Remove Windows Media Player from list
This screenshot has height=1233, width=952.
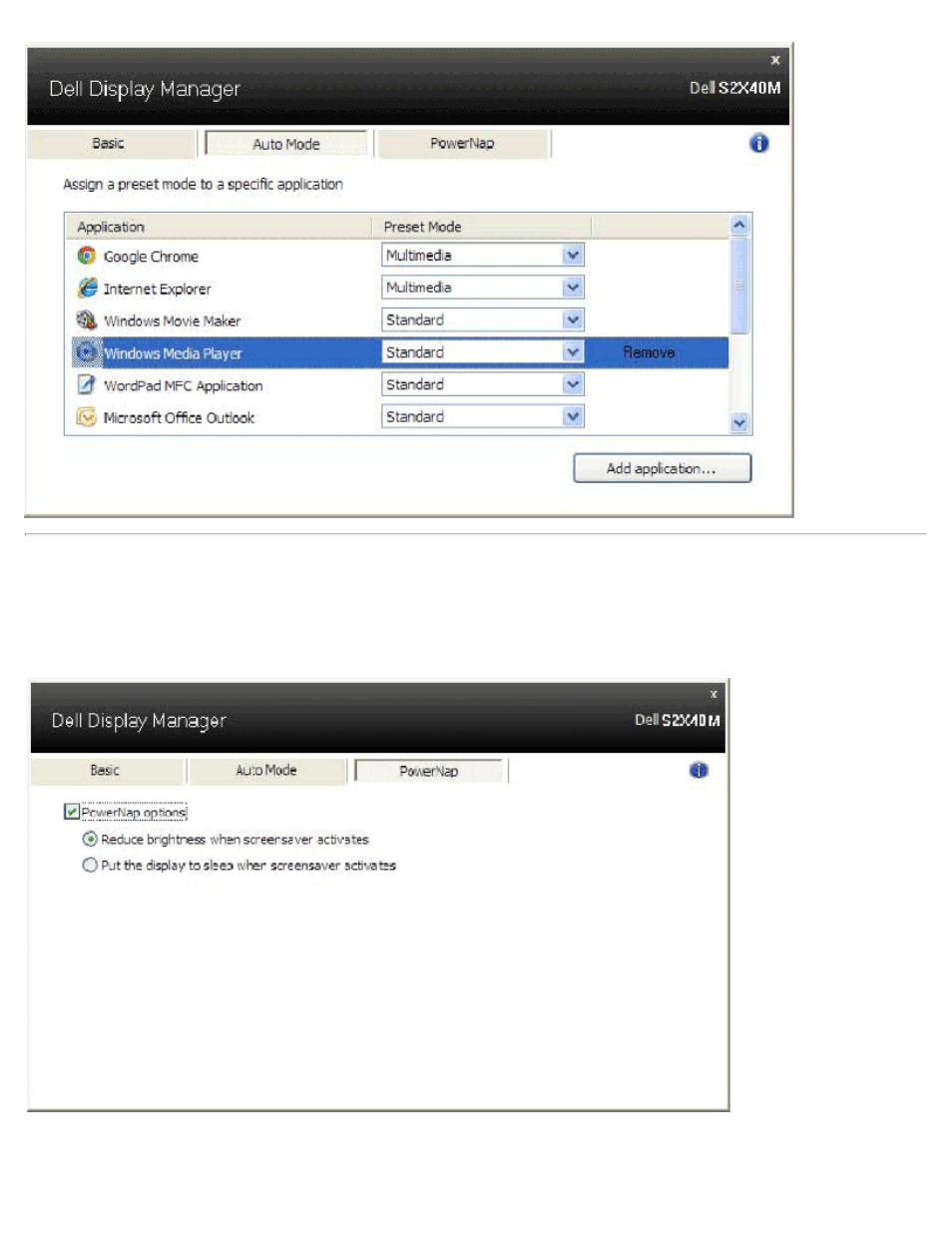649,352
